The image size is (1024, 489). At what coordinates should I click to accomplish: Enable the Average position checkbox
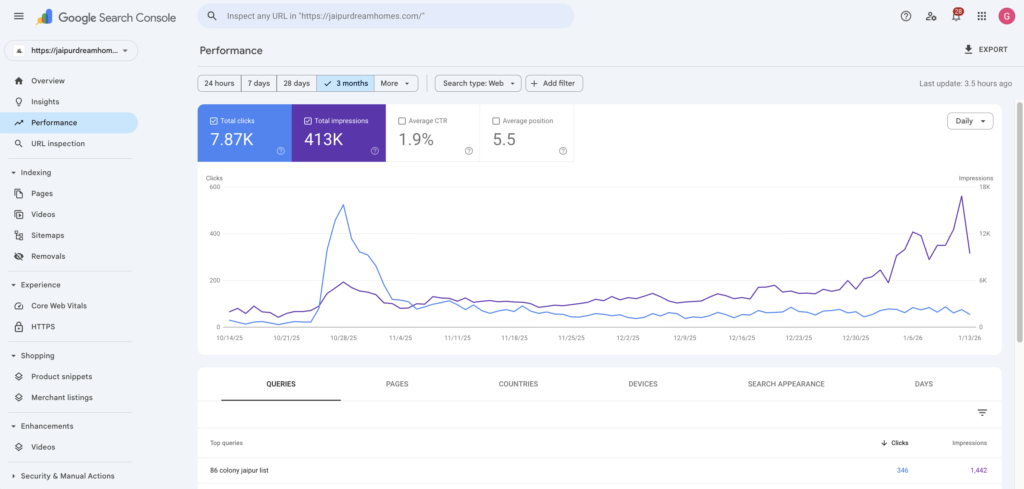click(x=496, y=121)
